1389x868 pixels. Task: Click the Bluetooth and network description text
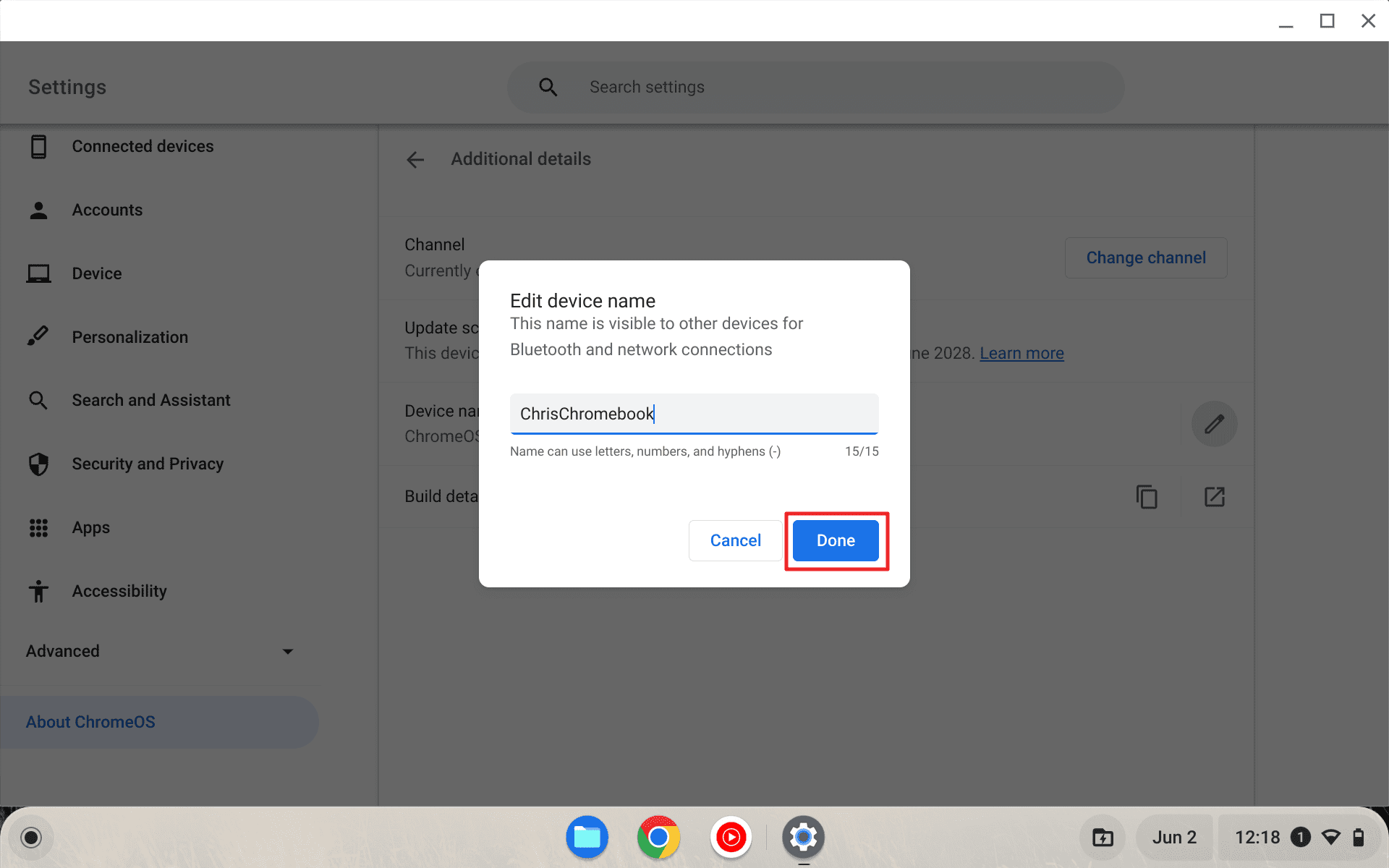pyautogui.click(x=656, y=336)
